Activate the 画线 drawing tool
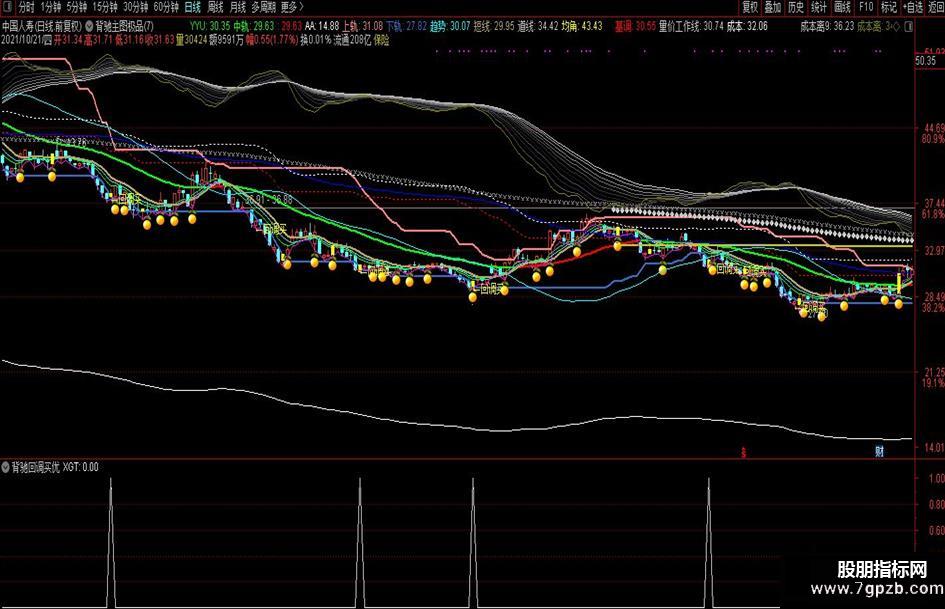The width and height of the screenshot is (945, 609). click(x=842, y=7)
